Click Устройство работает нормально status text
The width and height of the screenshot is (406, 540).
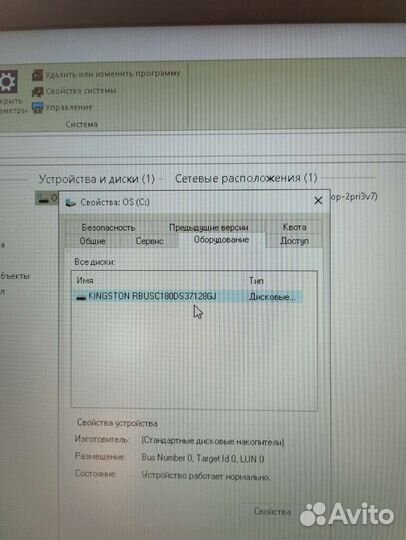(206, 476)
